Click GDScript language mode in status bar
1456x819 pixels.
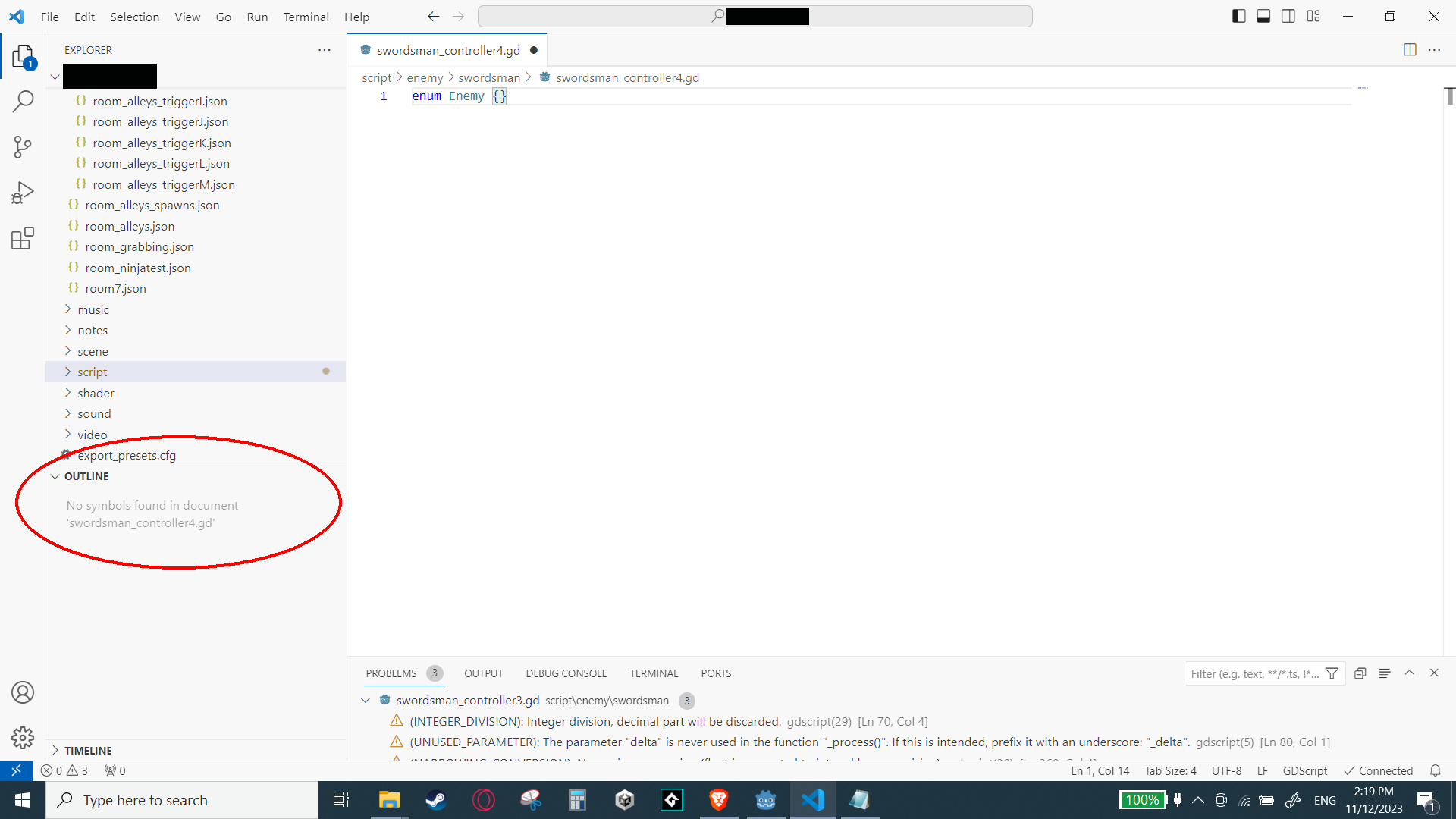click(x=1304, y=770)
